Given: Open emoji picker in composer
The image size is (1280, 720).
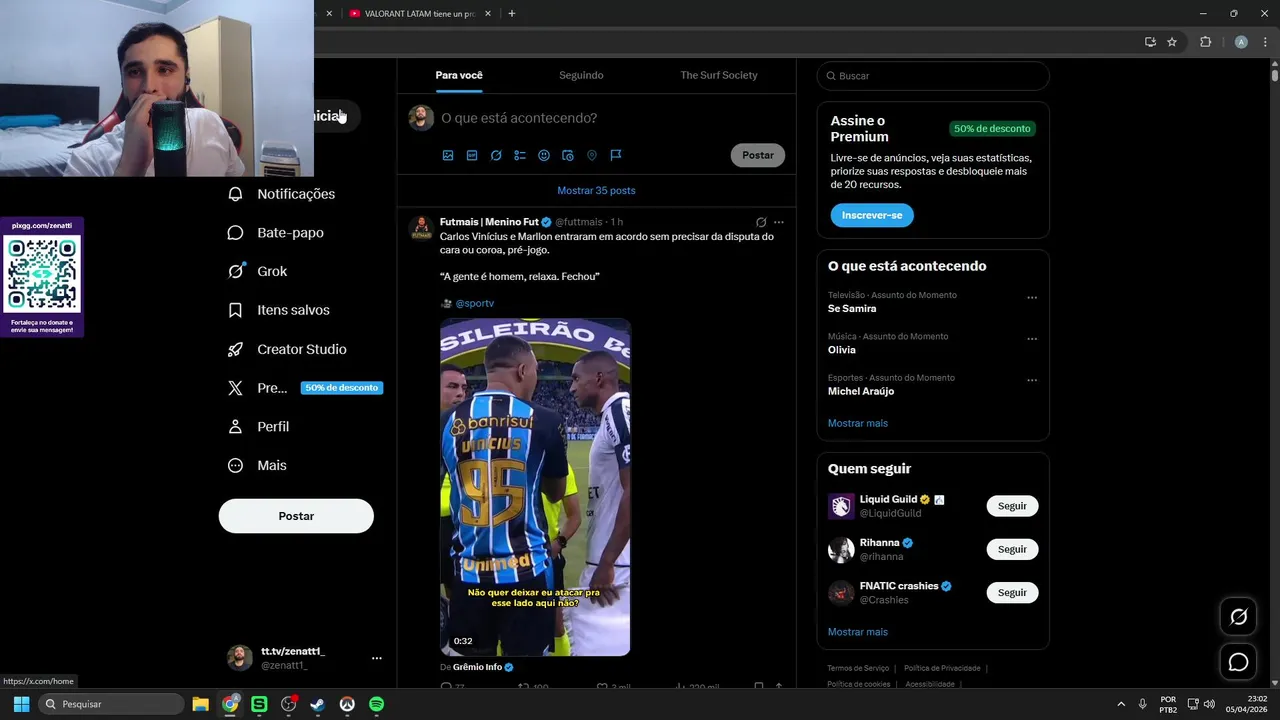Looking at the screenshot, I should pyautogui.click(x=544, y=155).
